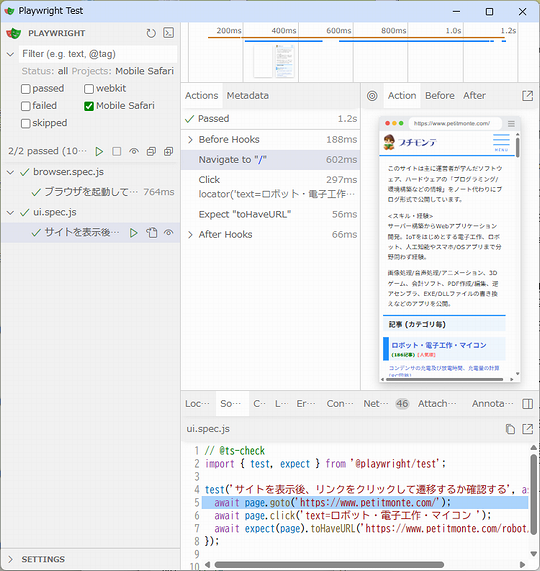Image resolution: width=540 pixels, height=571 pixels.
Task: Uncheck the Mobile Safari project
Action: click(89, 106)
